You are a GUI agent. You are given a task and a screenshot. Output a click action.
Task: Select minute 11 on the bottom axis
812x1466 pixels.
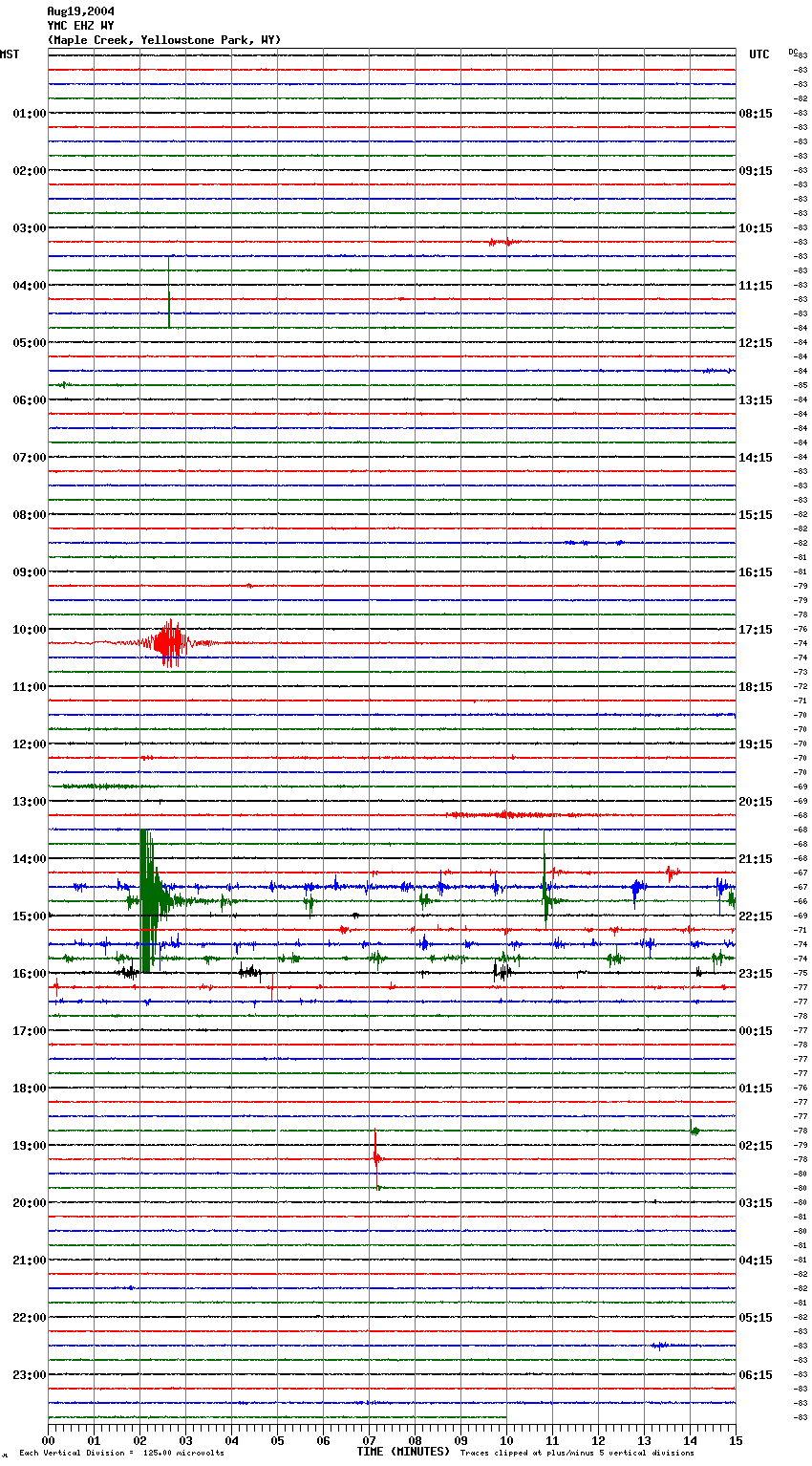point(552,1441)
